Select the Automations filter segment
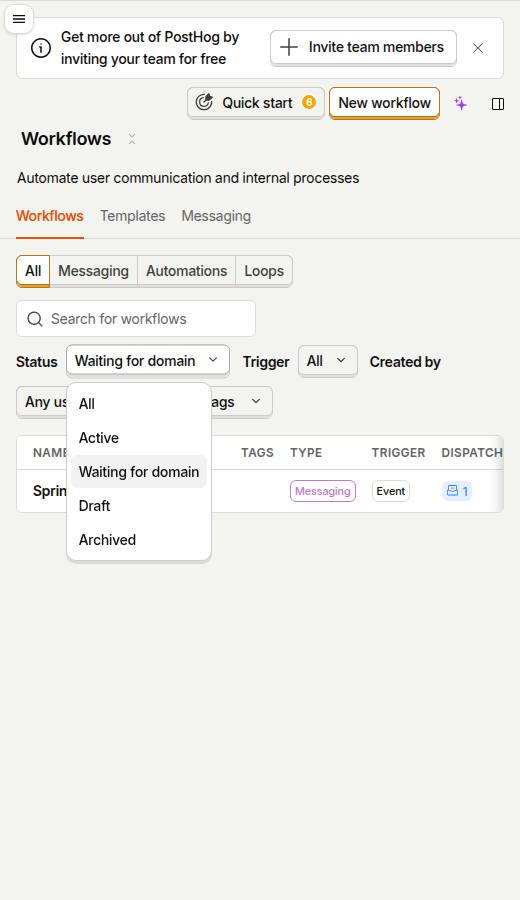 (x=187, y=271)
